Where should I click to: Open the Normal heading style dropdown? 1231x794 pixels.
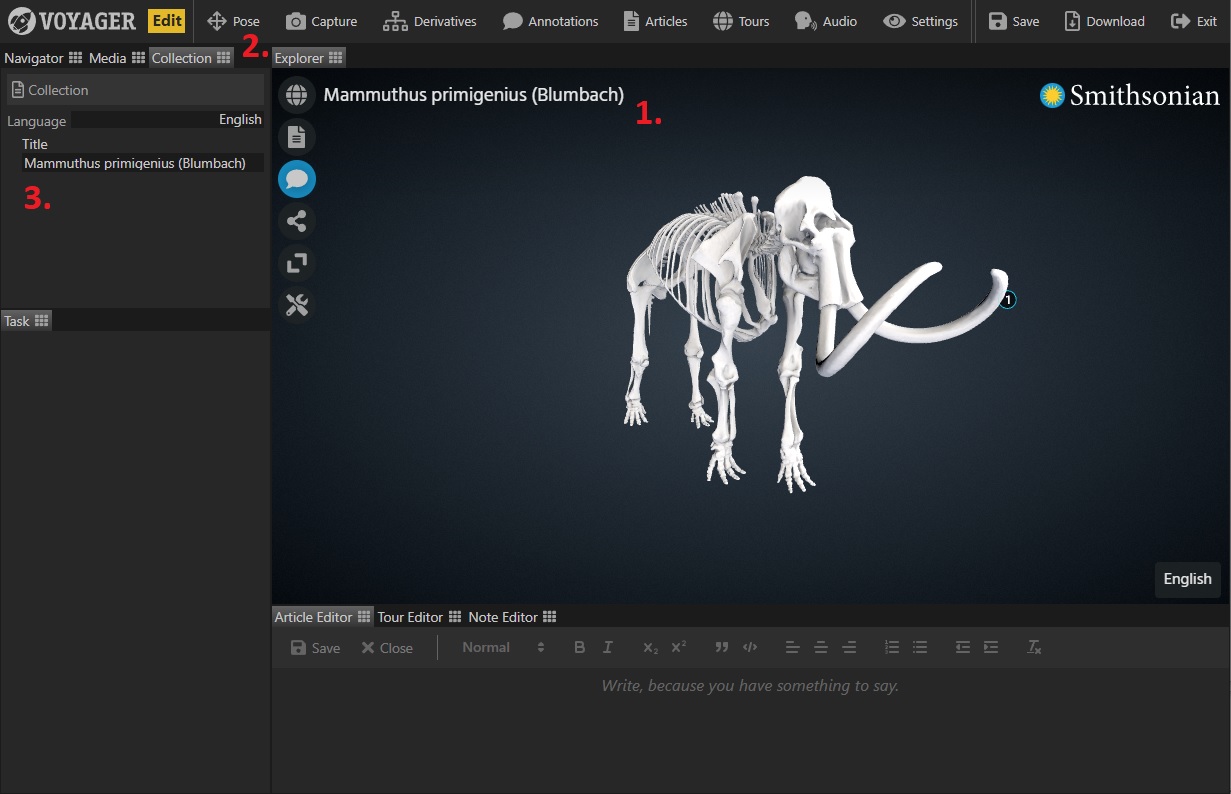[x=503, y=648]
